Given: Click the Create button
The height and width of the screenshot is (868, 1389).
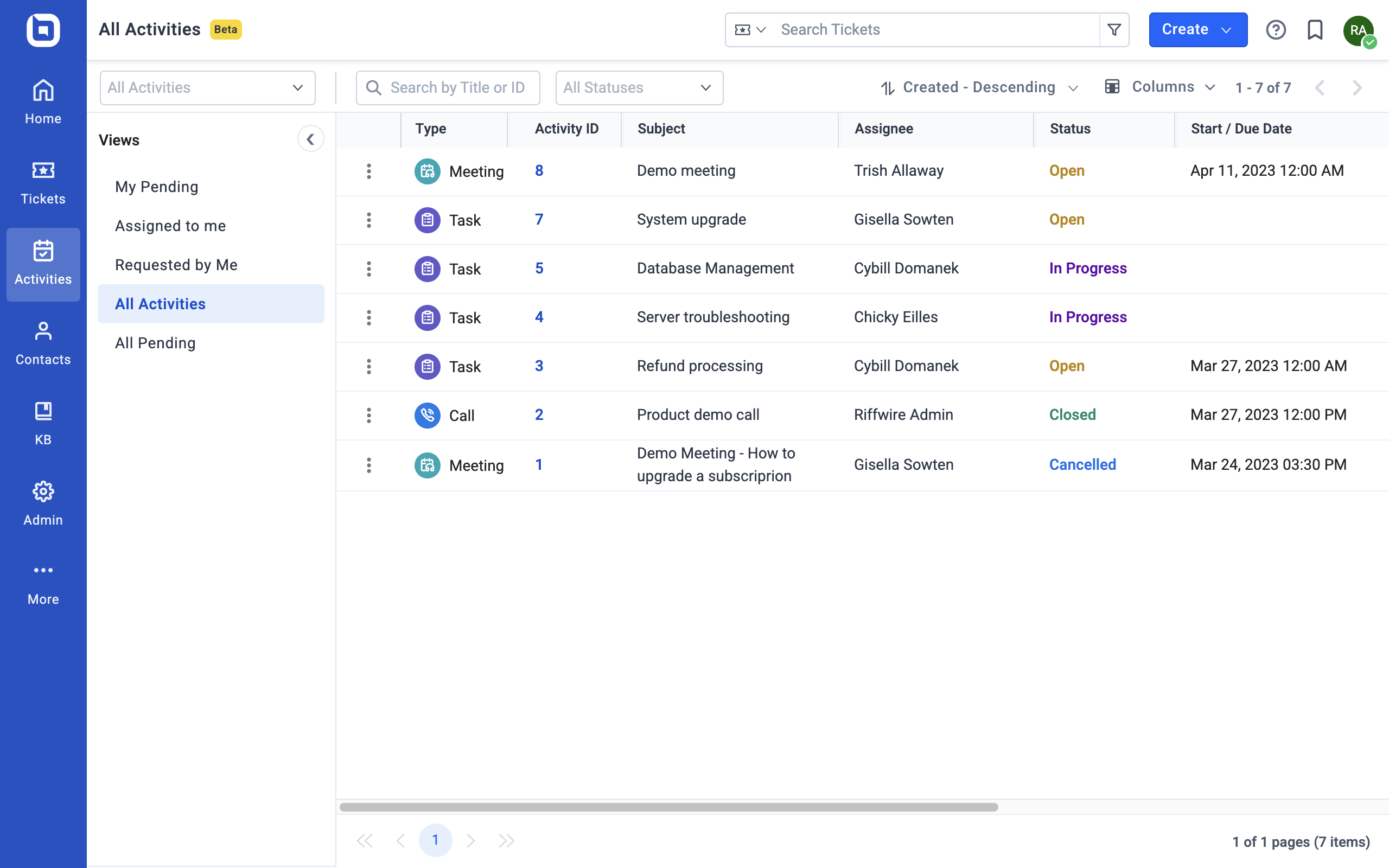Looking at the screenshot, I should click(1197, 29).
